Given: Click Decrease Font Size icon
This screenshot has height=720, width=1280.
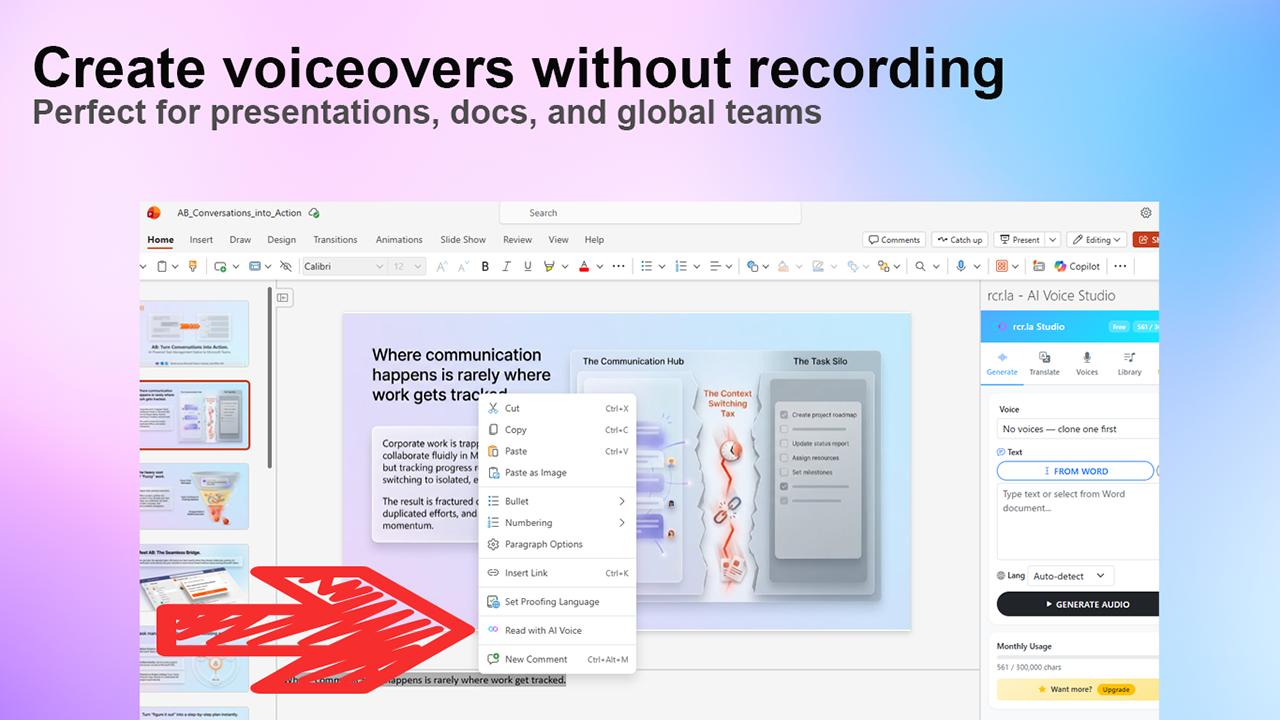Looking at the screenshot, I should point(463,266).
